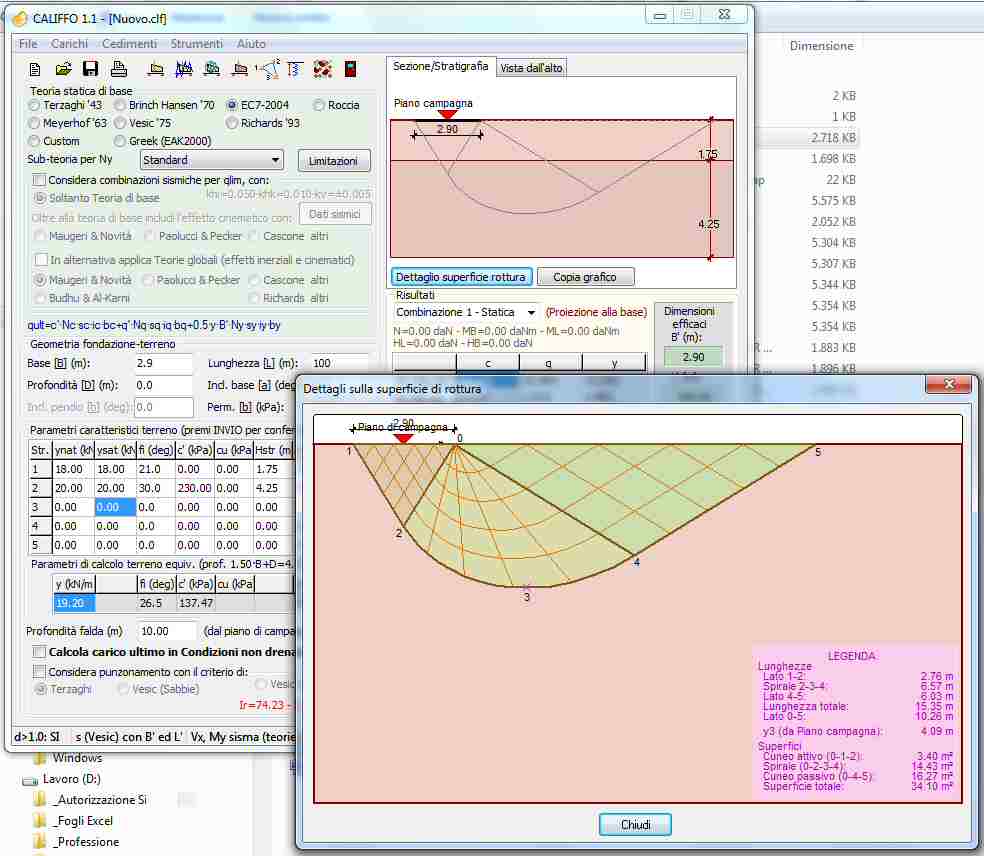984x856 pixels.
Task: Open the Combinazione 1 - Statica dropdown
Action: pyautogui.click(x=466, y=313)
